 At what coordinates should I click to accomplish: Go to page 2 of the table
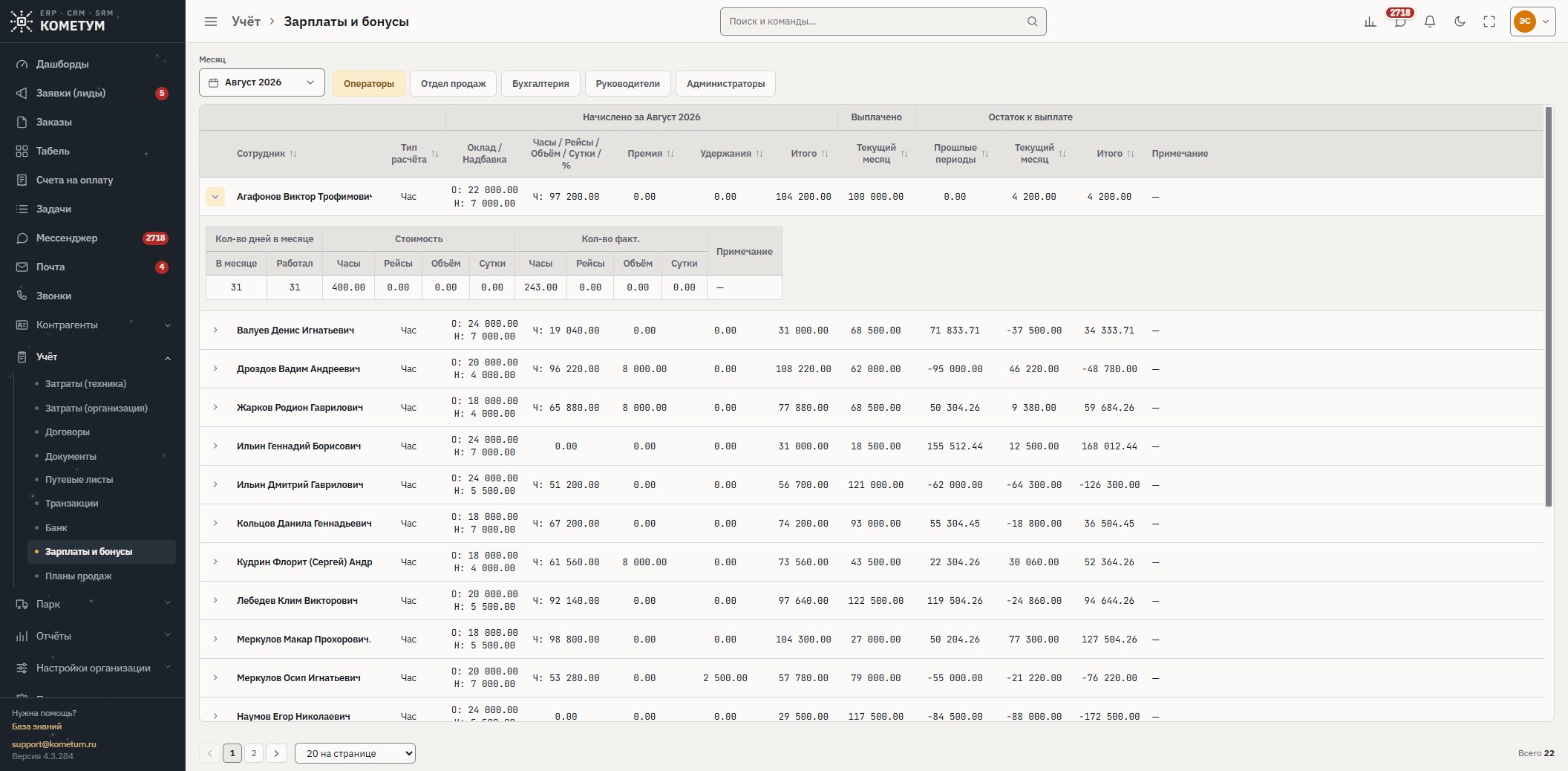[x=254, y=753]
